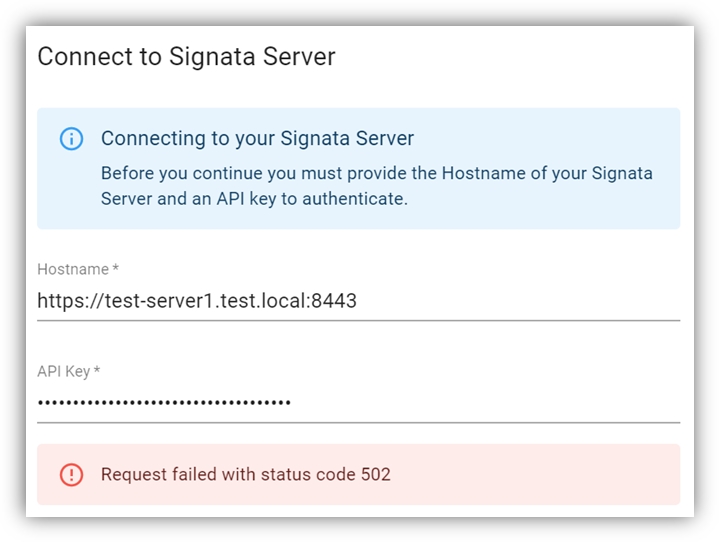Click the "Hostname *" field label
This screenshot has height=542, width=719.
(78, 269)
